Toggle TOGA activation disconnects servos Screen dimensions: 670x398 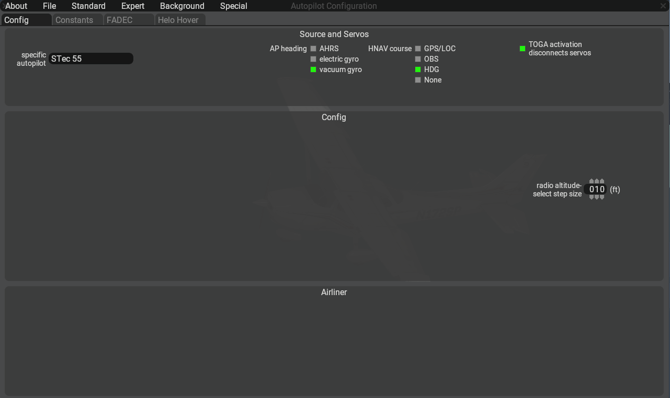tap(522, 49)
